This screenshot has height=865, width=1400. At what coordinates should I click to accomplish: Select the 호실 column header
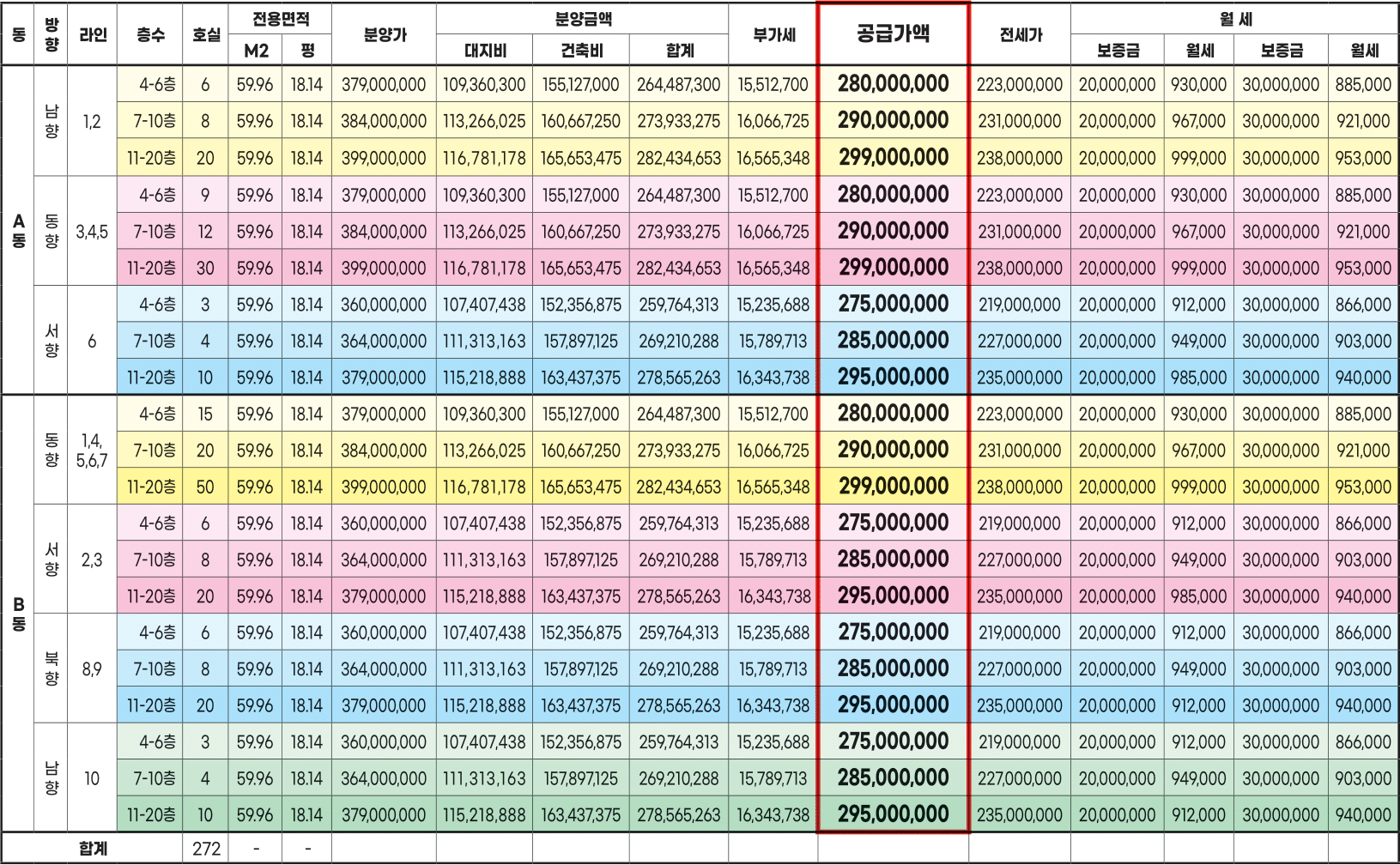(205, 35)
